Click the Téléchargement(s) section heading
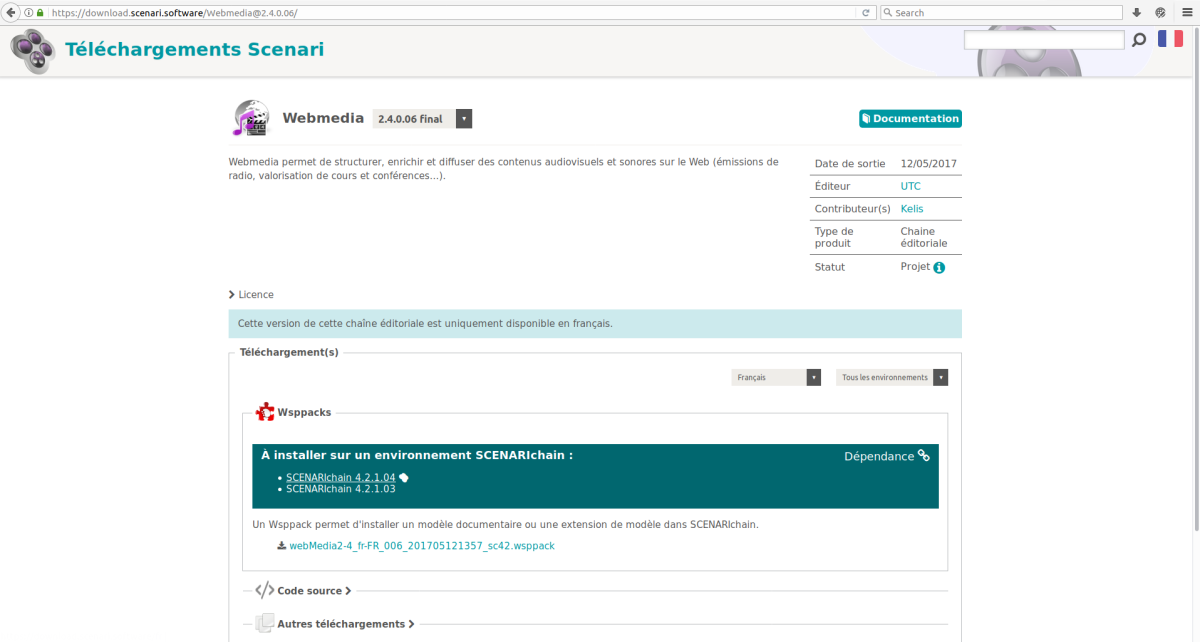This screenshot has width=1200, height=642. pos(289,352)
